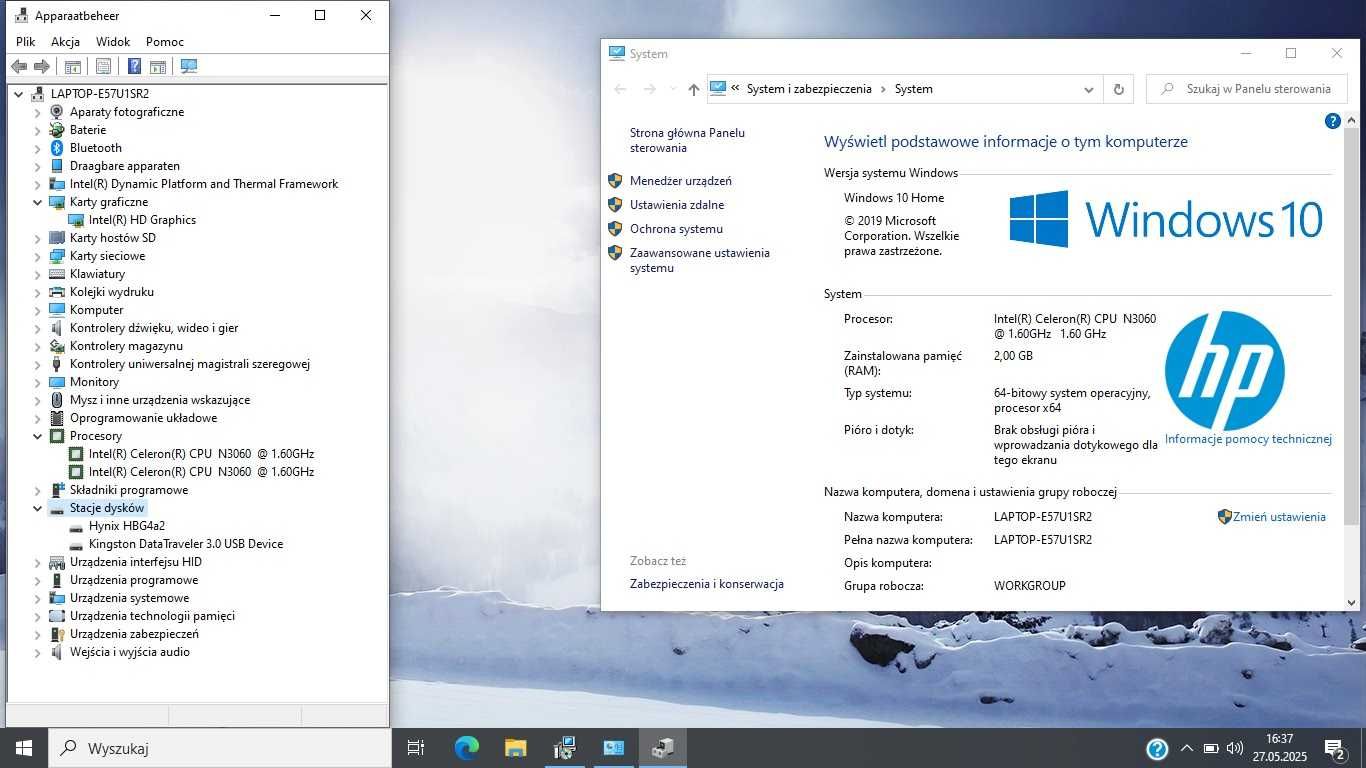Click the Menedżer urządzeń link
The image size is (1366, 768).
pos(681,181)
